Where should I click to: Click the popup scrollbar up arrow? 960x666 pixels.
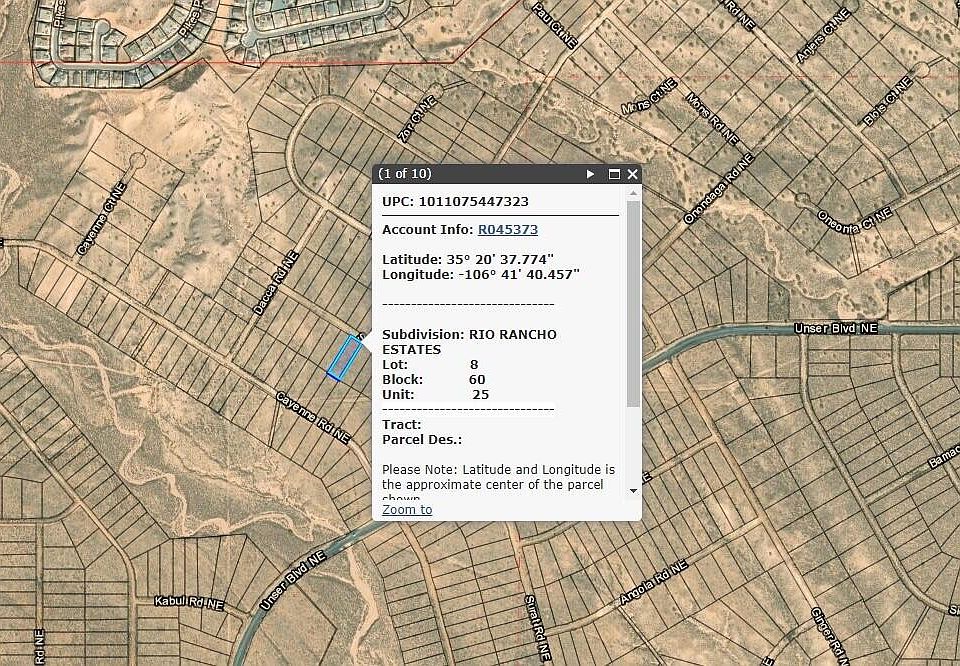(633, 193)
